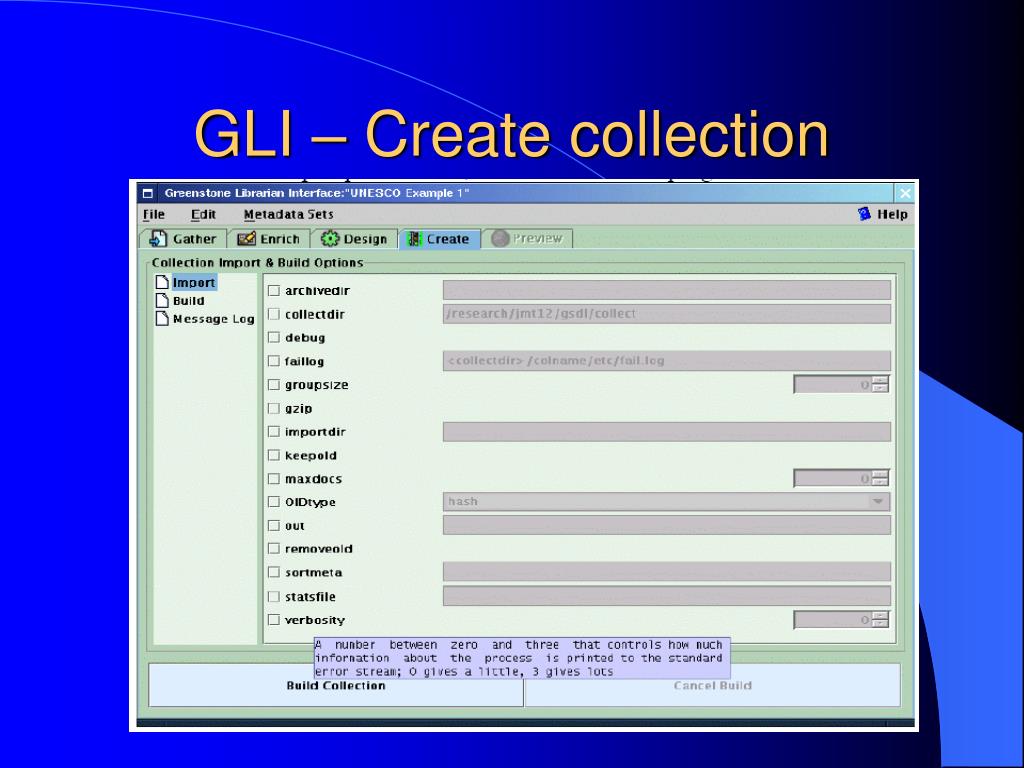1024x768 pixels.
Task: Click the maxdocs number field
Action: 833,479
